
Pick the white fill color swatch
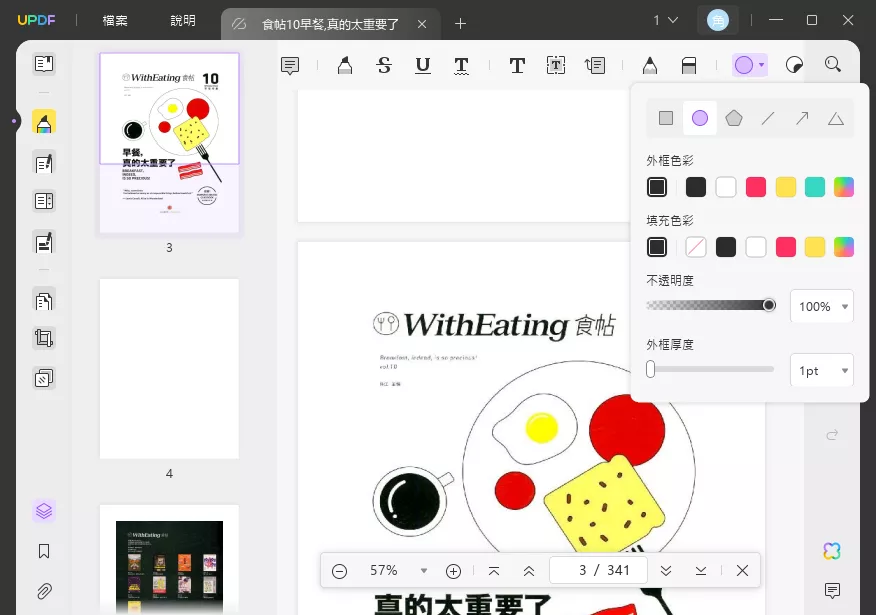click(756, 247)
